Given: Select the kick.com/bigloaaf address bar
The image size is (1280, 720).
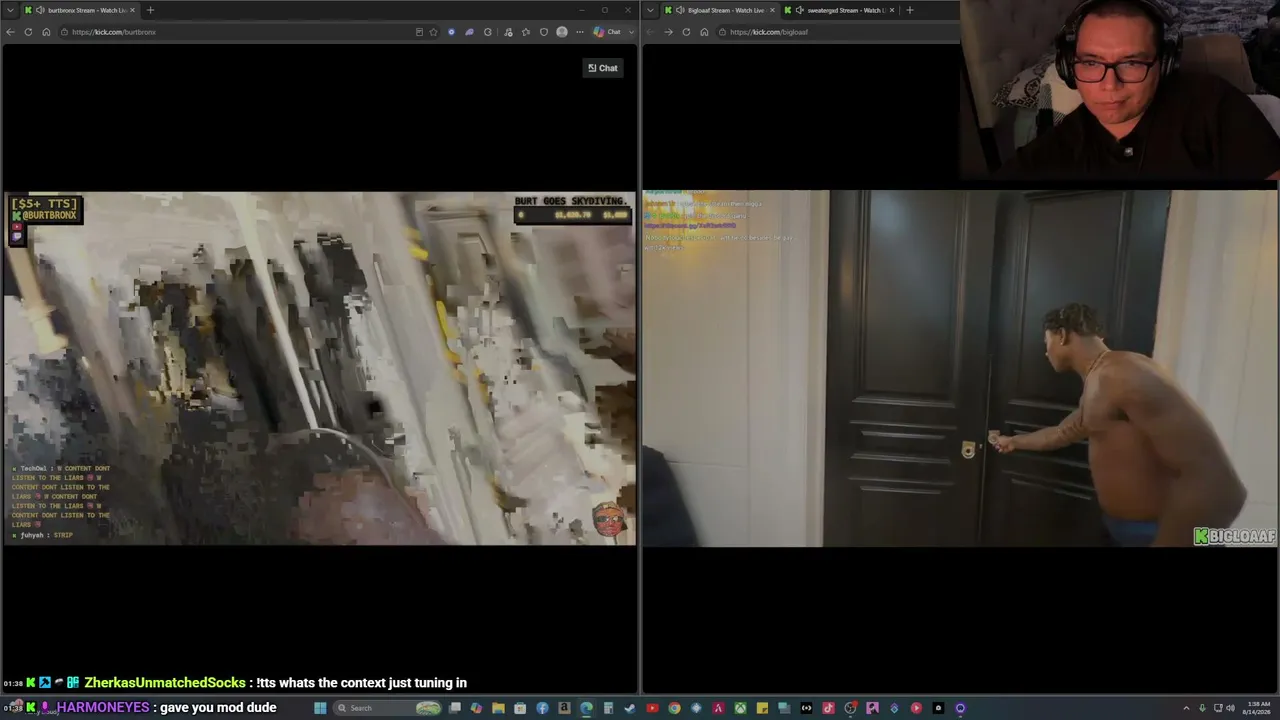Looking at the screenshot, I should [x=838, y=32].
